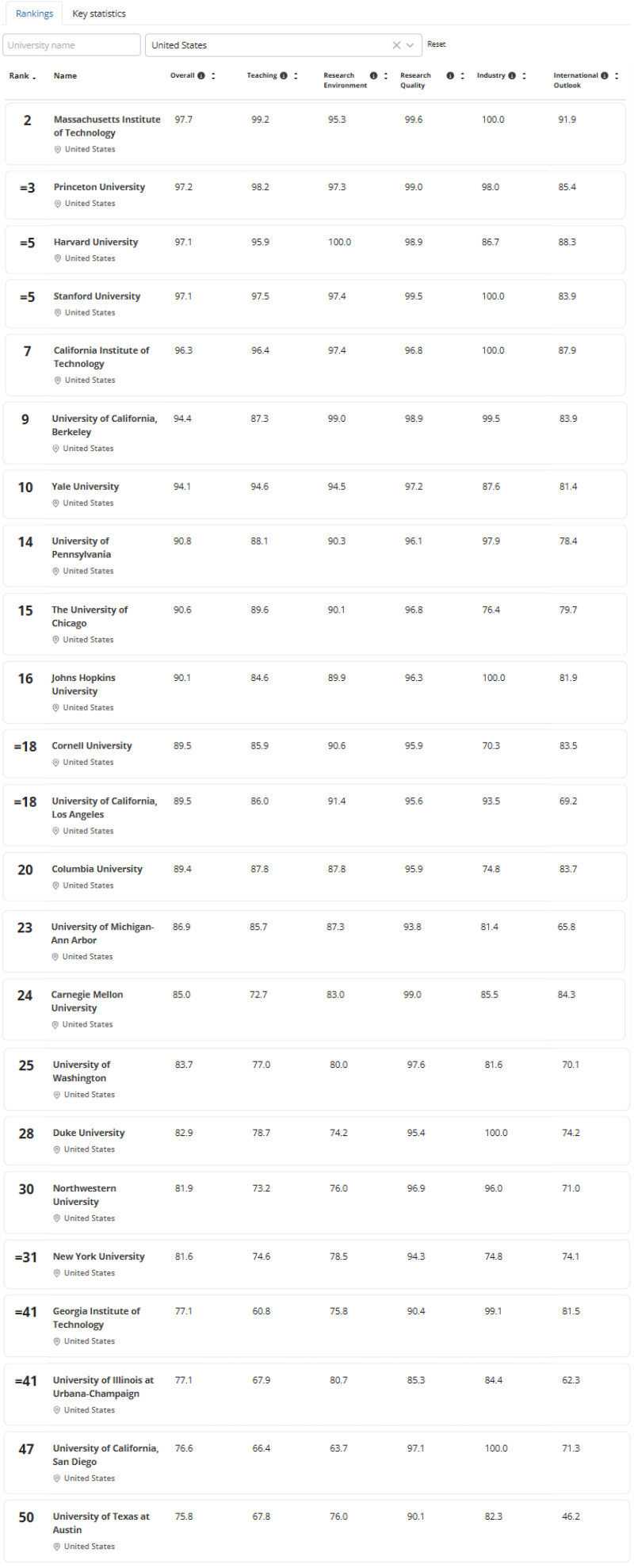Expand the country filter dropdown chevron
The width and height of the screenshot is (634, 1568).
[411, 45]
